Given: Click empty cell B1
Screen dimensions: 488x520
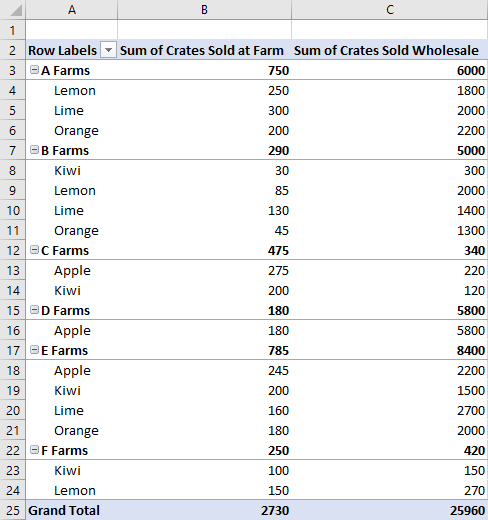Looking at the screenshot, I should (x=204, y=30).
